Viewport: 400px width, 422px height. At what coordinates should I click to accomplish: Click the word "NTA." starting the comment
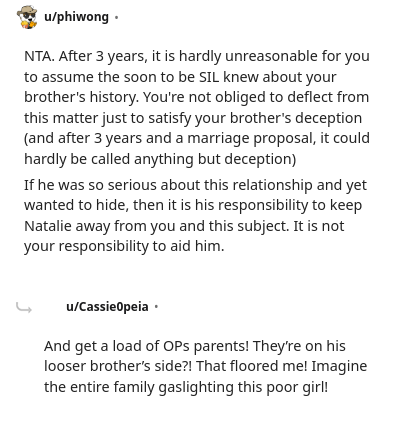[x=39, y=56]
